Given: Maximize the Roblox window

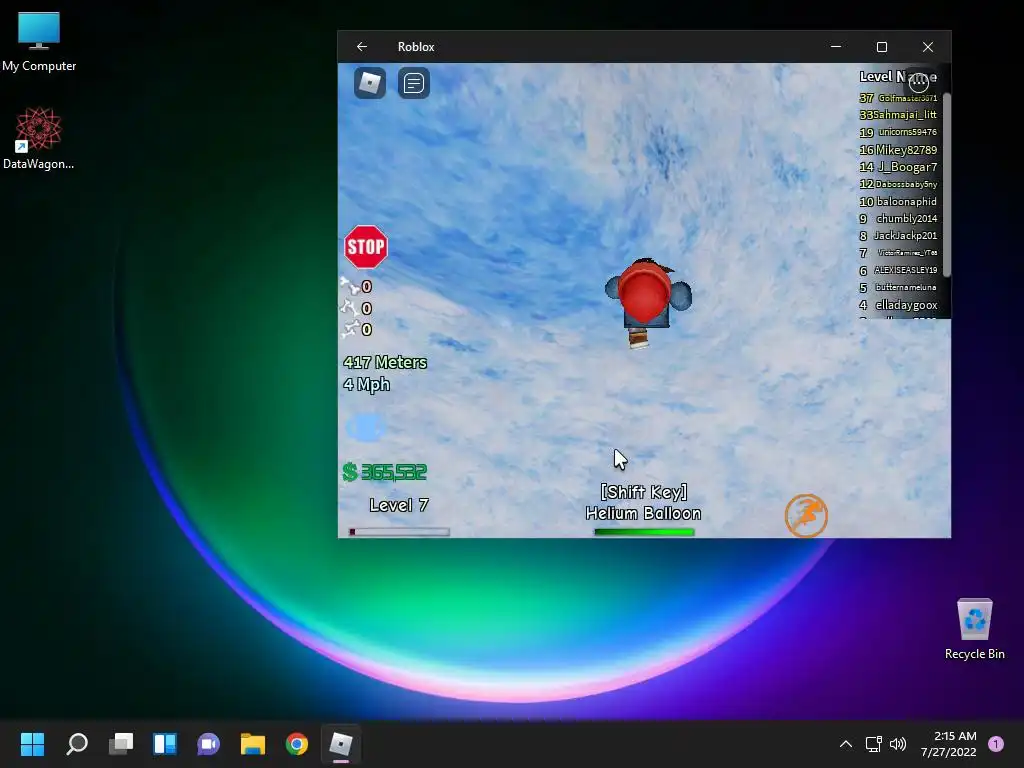Looking at the screenshot, I should 882,46.
